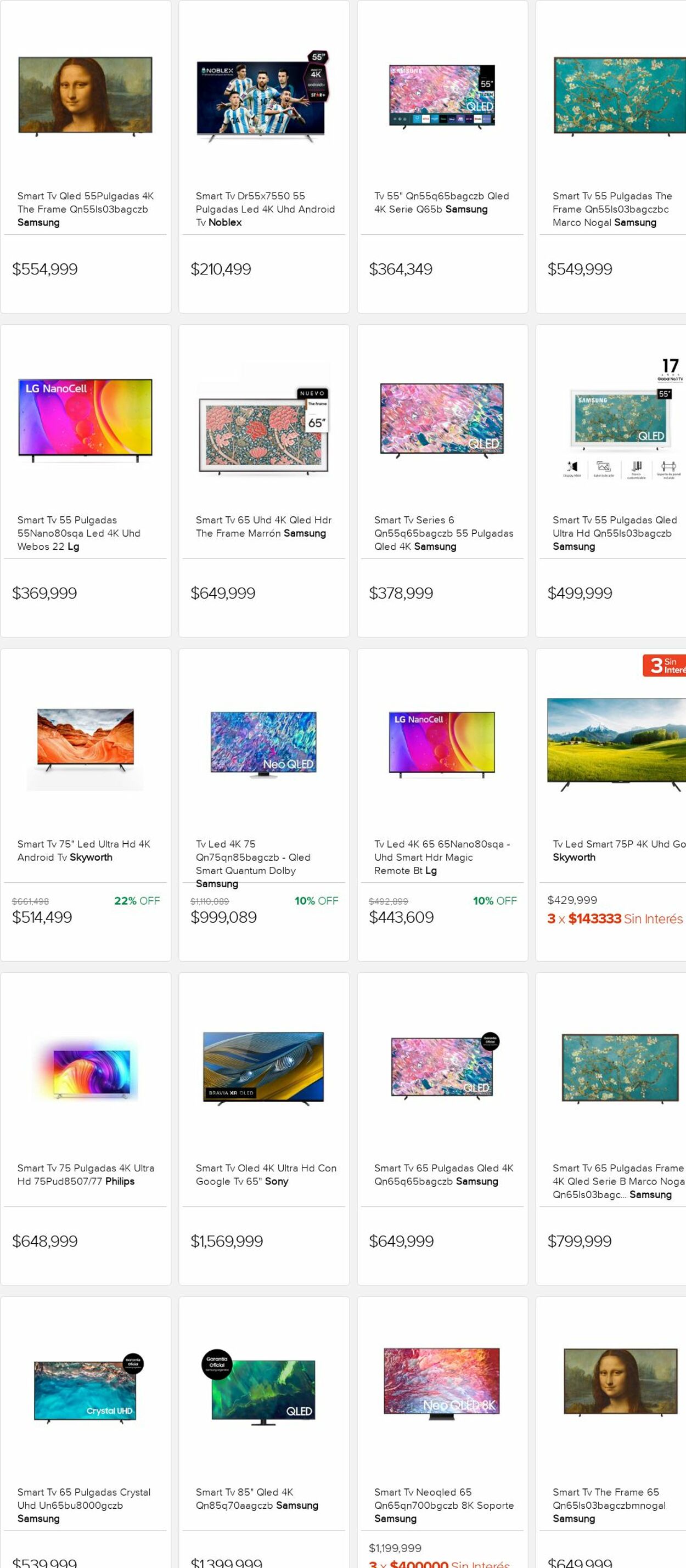Open Smart Tv Qled 55Pulgadas The Frame title
Screen dimensions: 686x1568
(85, 210)
